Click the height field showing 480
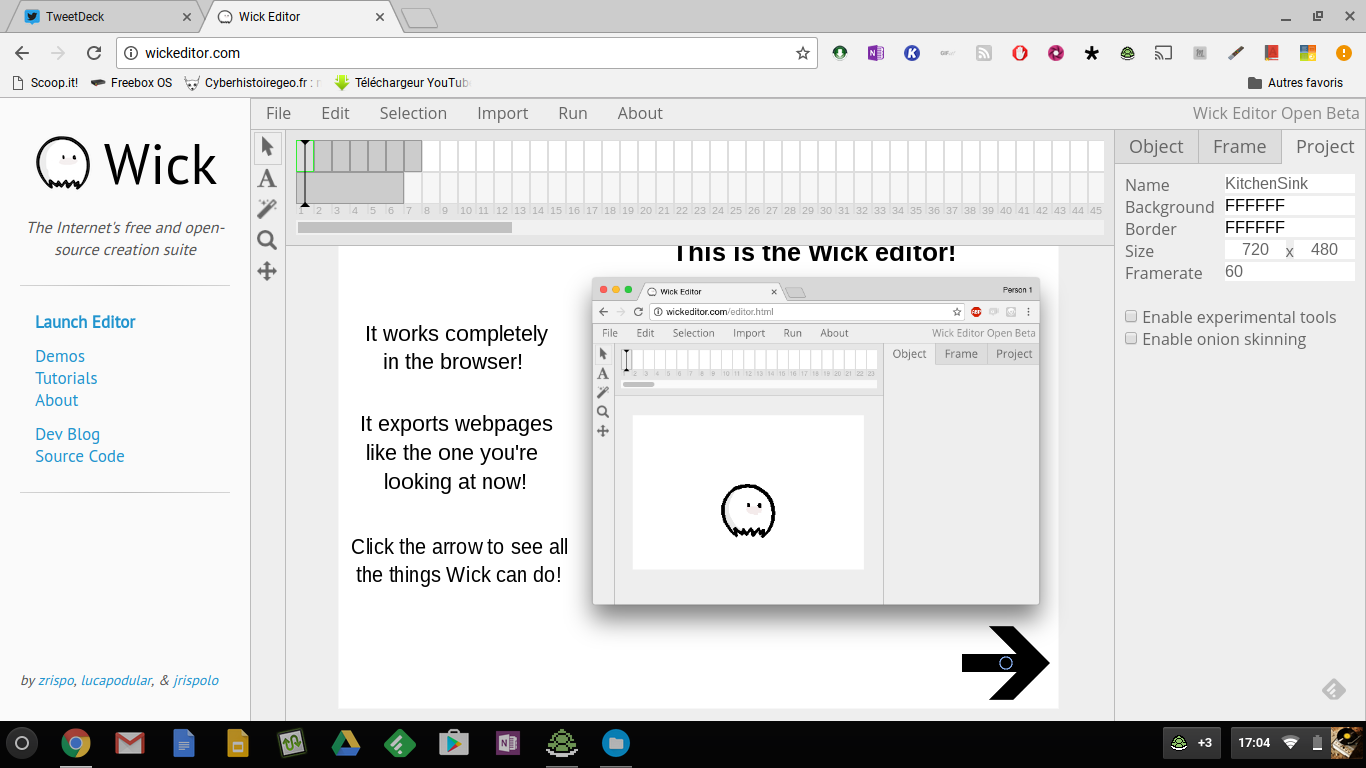 coord(1324,250)
